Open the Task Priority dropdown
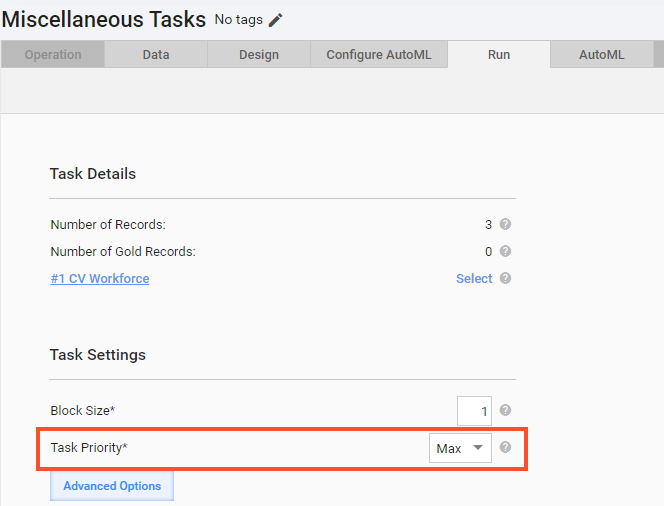 tap(460, 448)
